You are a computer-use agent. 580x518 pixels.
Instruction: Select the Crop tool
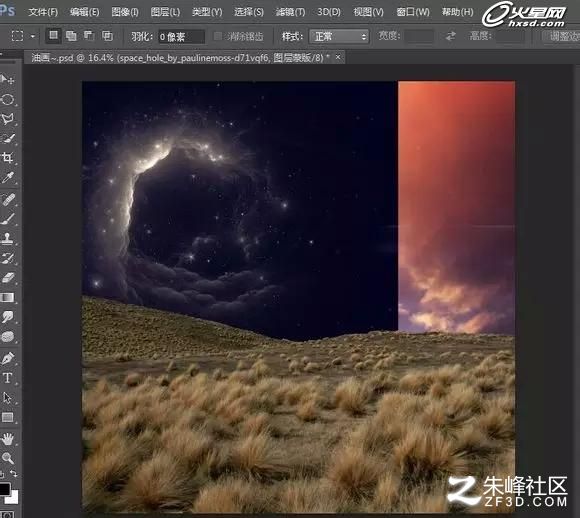[x=7, y=158]
